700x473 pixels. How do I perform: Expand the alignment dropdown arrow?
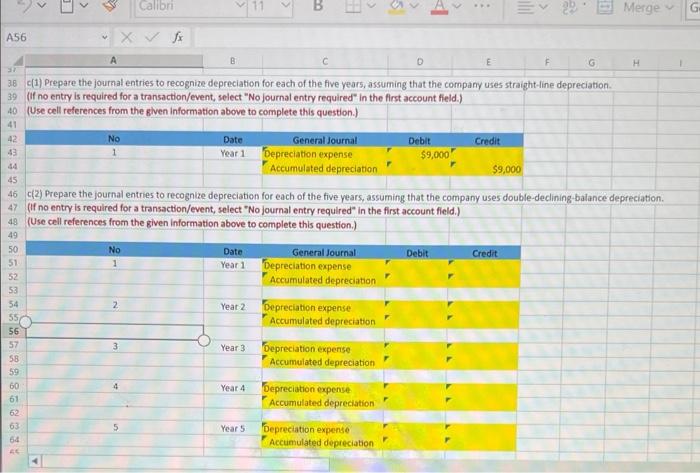(543, 7)
